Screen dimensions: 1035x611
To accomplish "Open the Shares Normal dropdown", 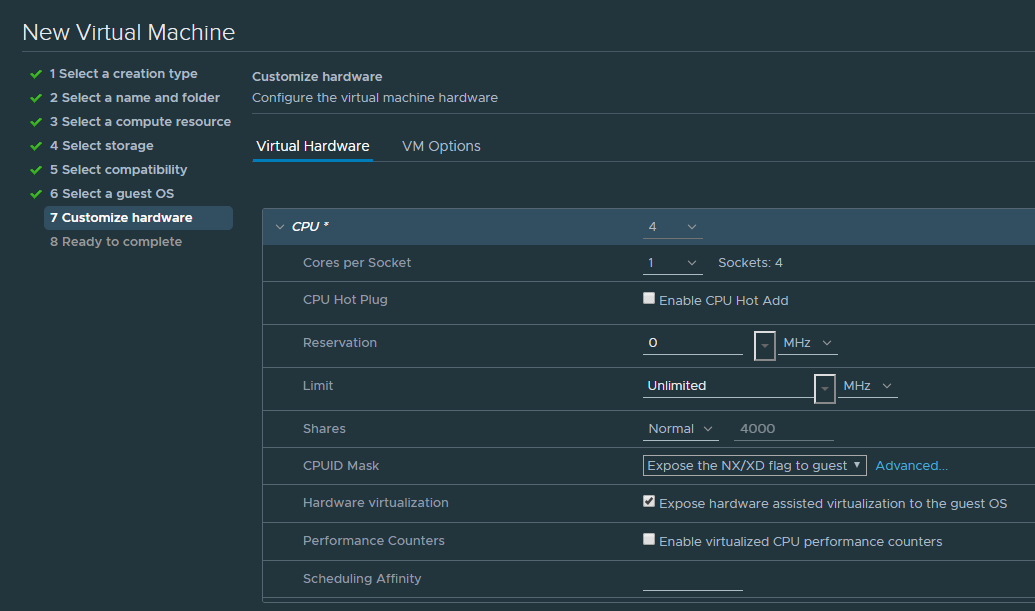I will click(x=681, y=429).
